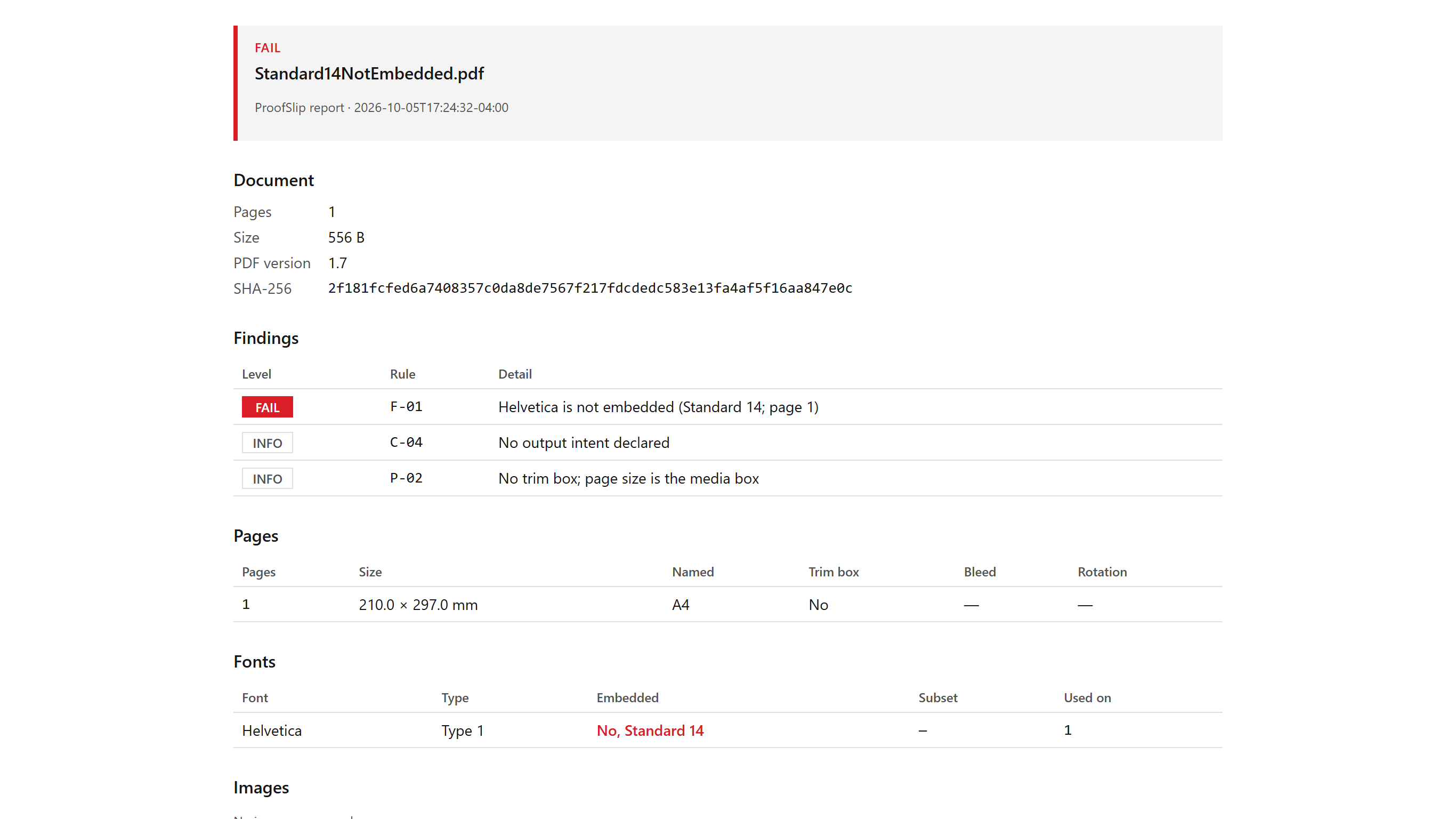Click the Named column header
The height and width of the screenshot is (819, 1456).
click(693, 572)
